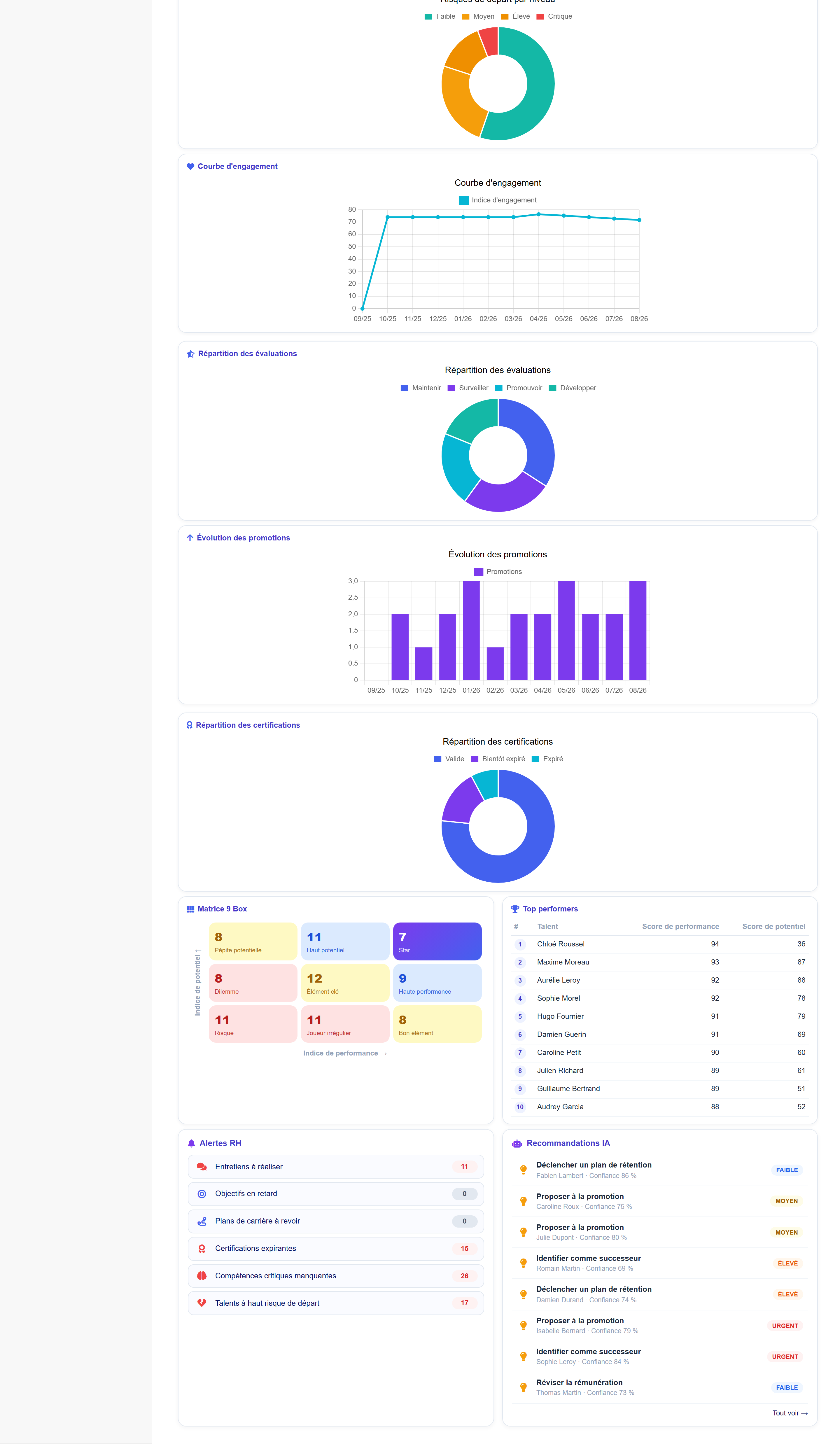Viewport: 840px width, 1444px height.
Task: Toggle the Bientôt expiré legend entry
Action: [x=498, y=759]
